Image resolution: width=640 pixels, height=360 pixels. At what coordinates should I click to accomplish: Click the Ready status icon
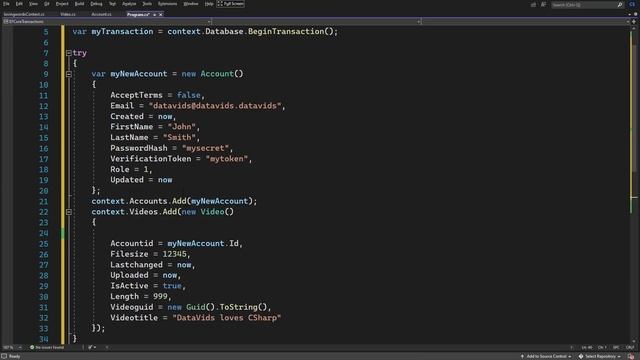4,356
